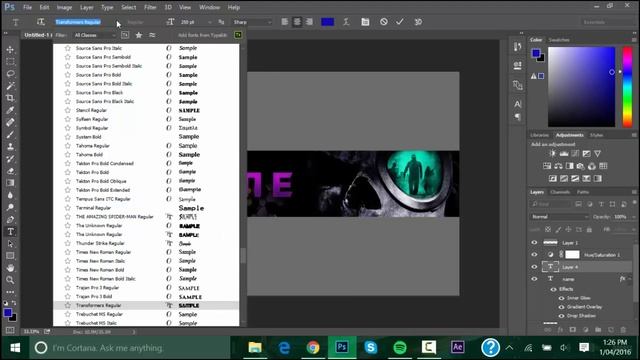Add Levels adjustment

(564, 153)
